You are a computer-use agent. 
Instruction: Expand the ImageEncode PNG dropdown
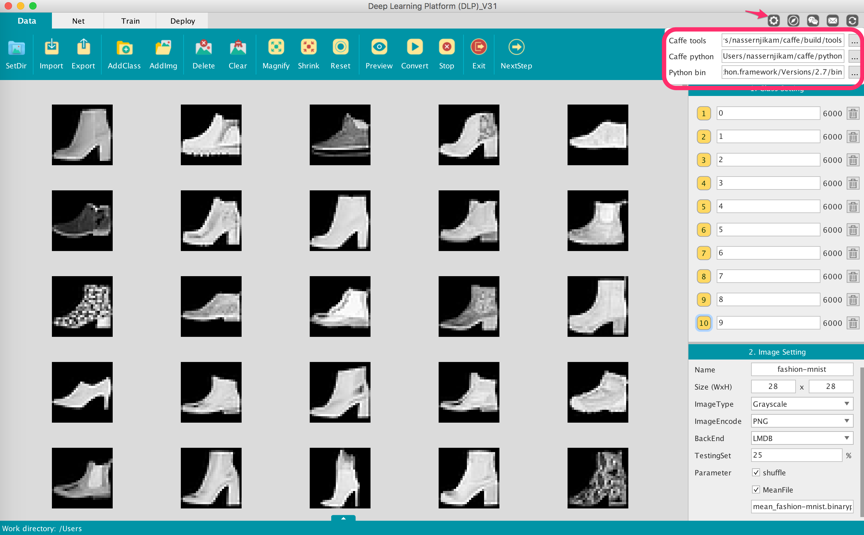click(x=801, y=421)
